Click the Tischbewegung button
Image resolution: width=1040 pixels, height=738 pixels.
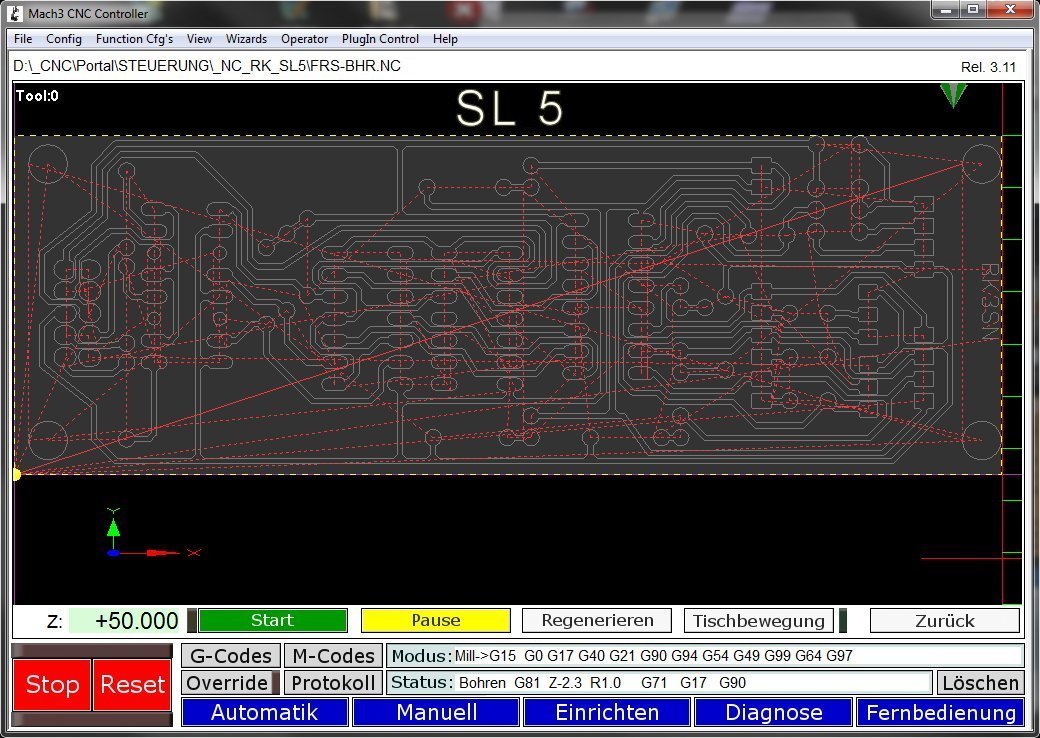pos(759,621)
